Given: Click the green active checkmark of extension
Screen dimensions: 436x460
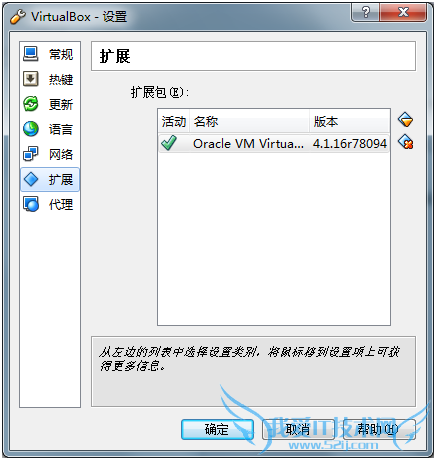Looking at the screenshot, I should pos(169,143).
